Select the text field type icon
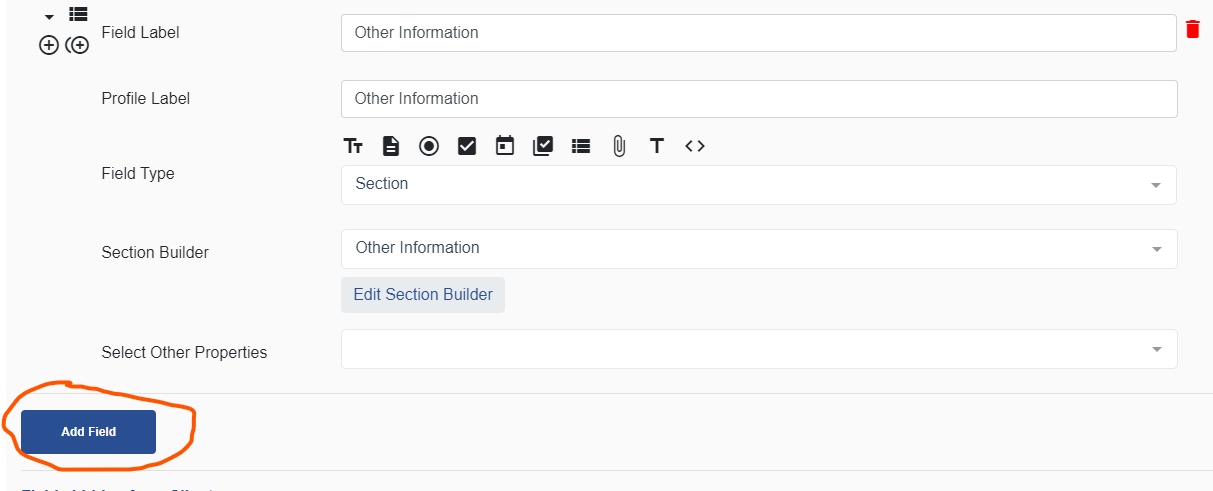The image size is (1213, 491). pos(353,146)
